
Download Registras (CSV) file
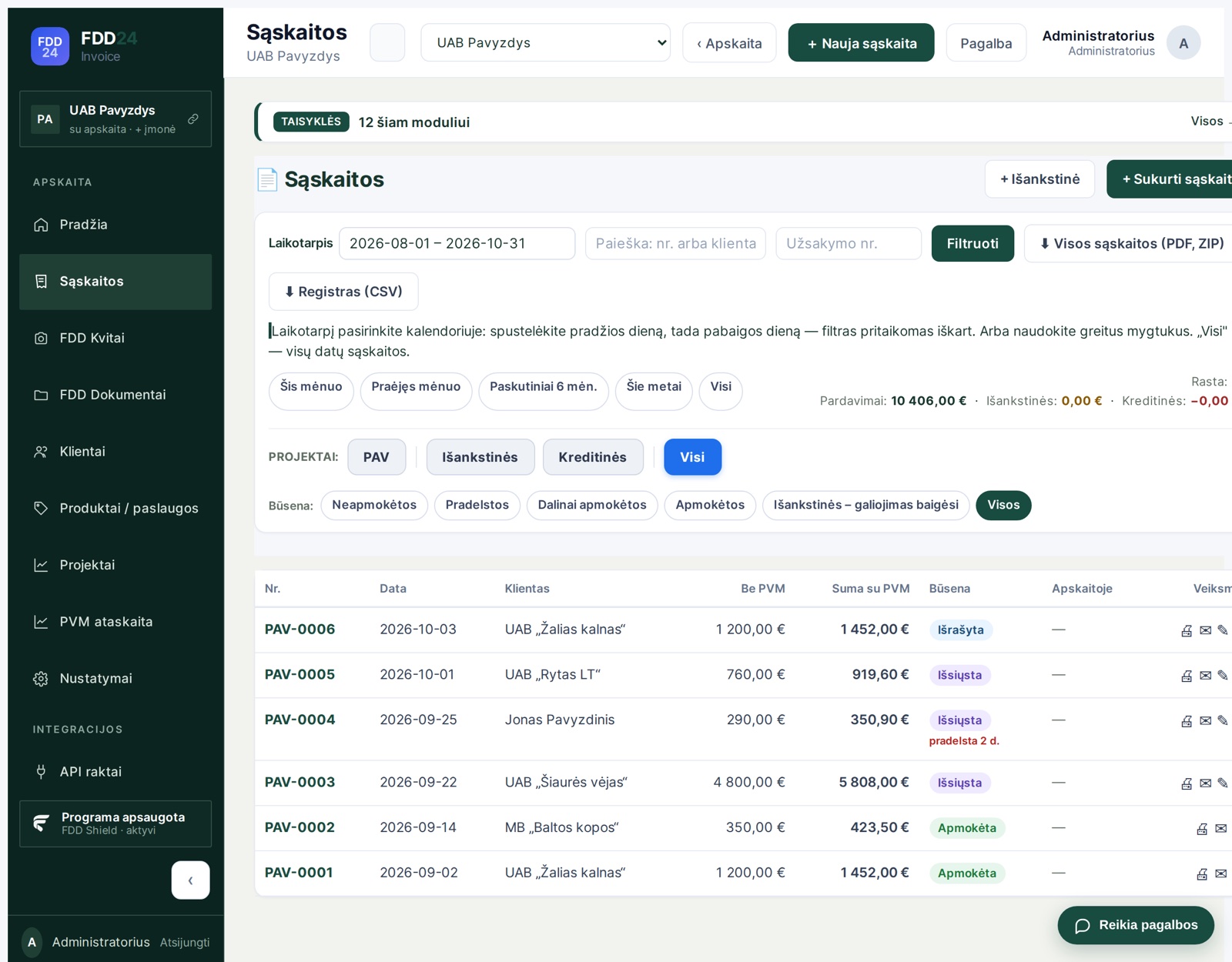pos(343,292)
